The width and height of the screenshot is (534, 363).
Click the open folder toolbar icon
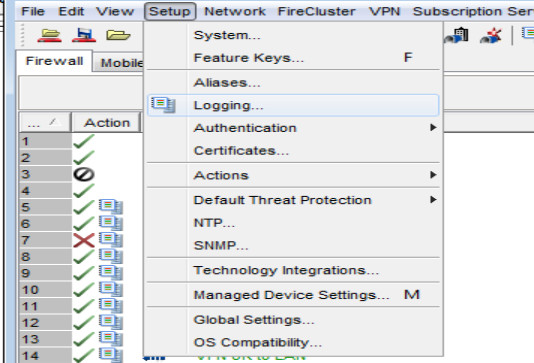pyautogui.click(x=118, y=35)
